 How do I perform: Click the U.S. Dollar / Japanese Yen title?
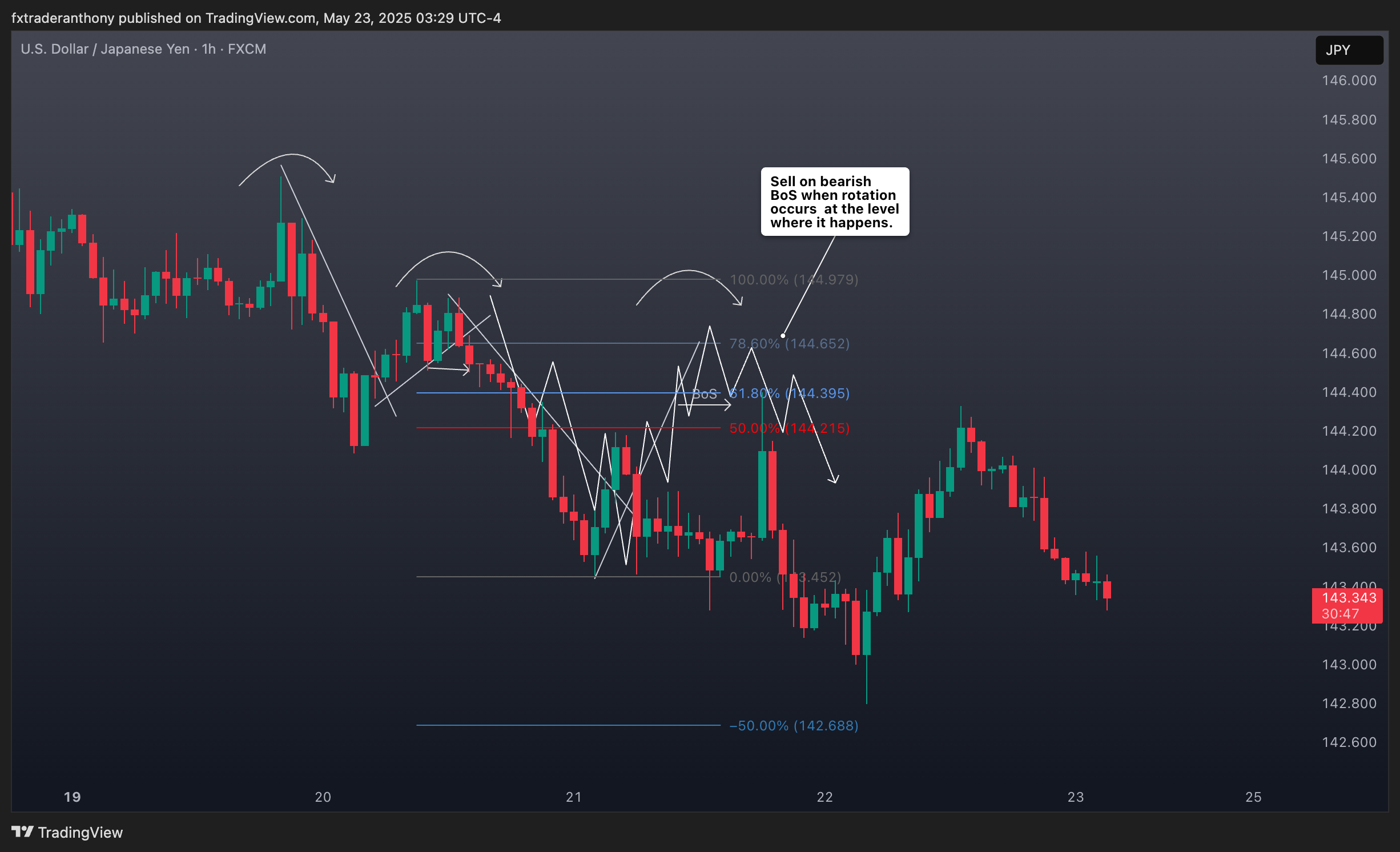pos(105,49)
